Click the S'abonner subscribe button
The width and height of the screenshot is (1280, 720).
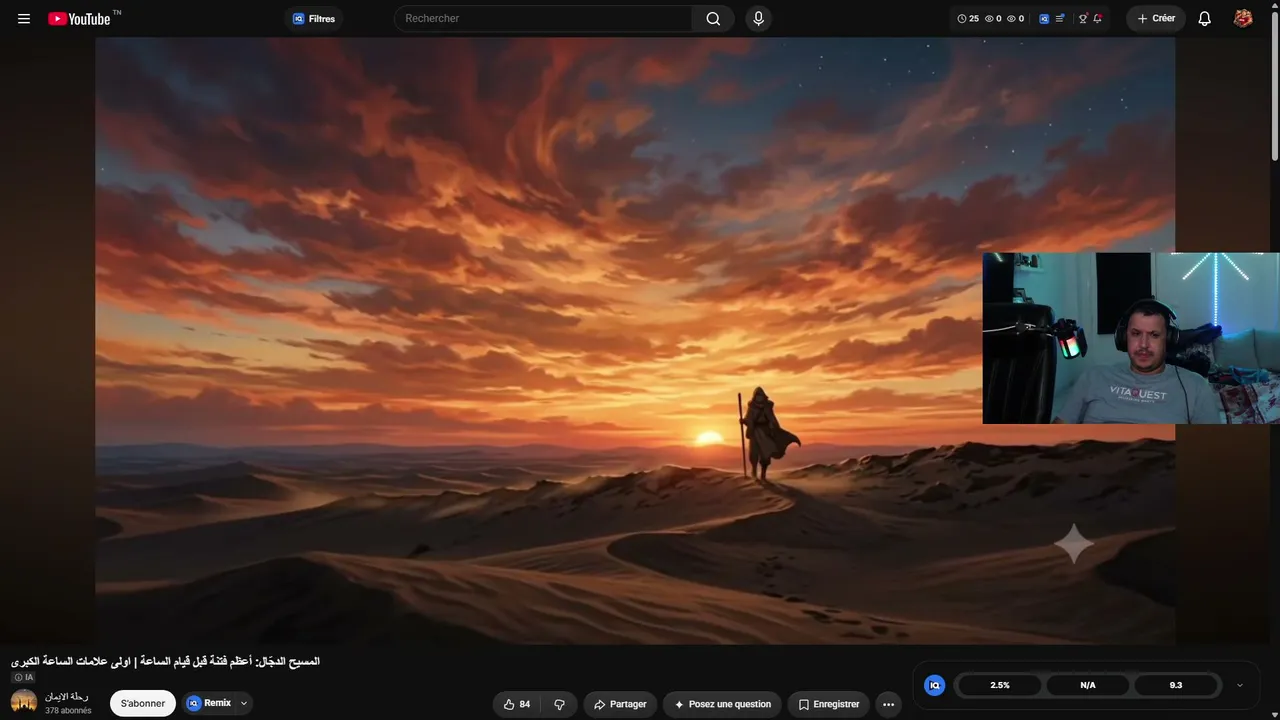click(143, 704)
